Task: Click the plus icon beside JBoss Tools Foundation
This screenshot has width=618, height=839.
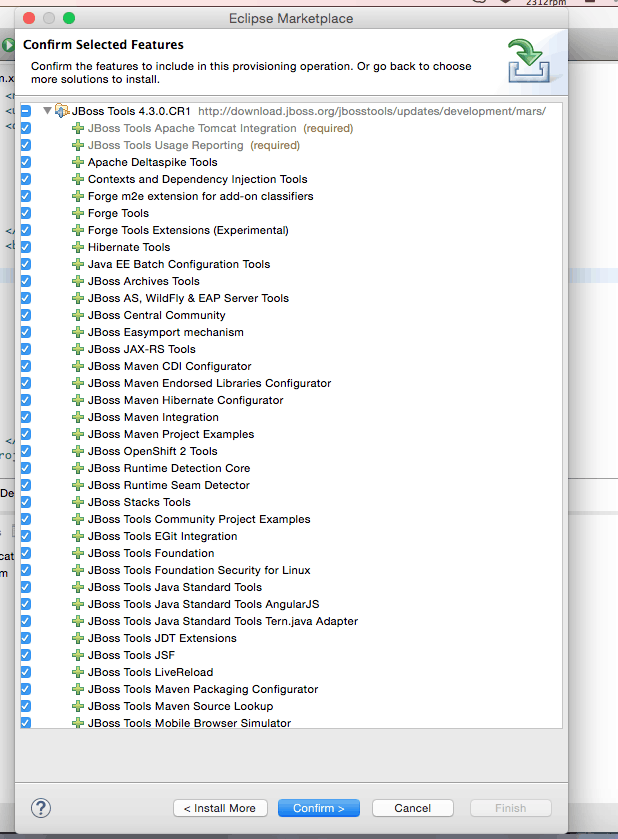Action: [78, 553]
